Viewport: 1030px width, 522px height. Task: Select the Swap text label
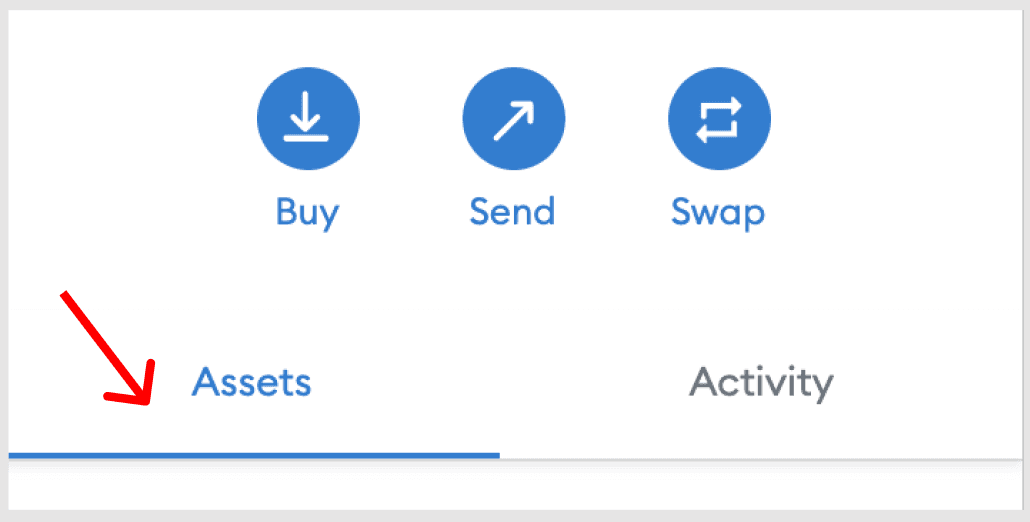(x=718, y=213)
